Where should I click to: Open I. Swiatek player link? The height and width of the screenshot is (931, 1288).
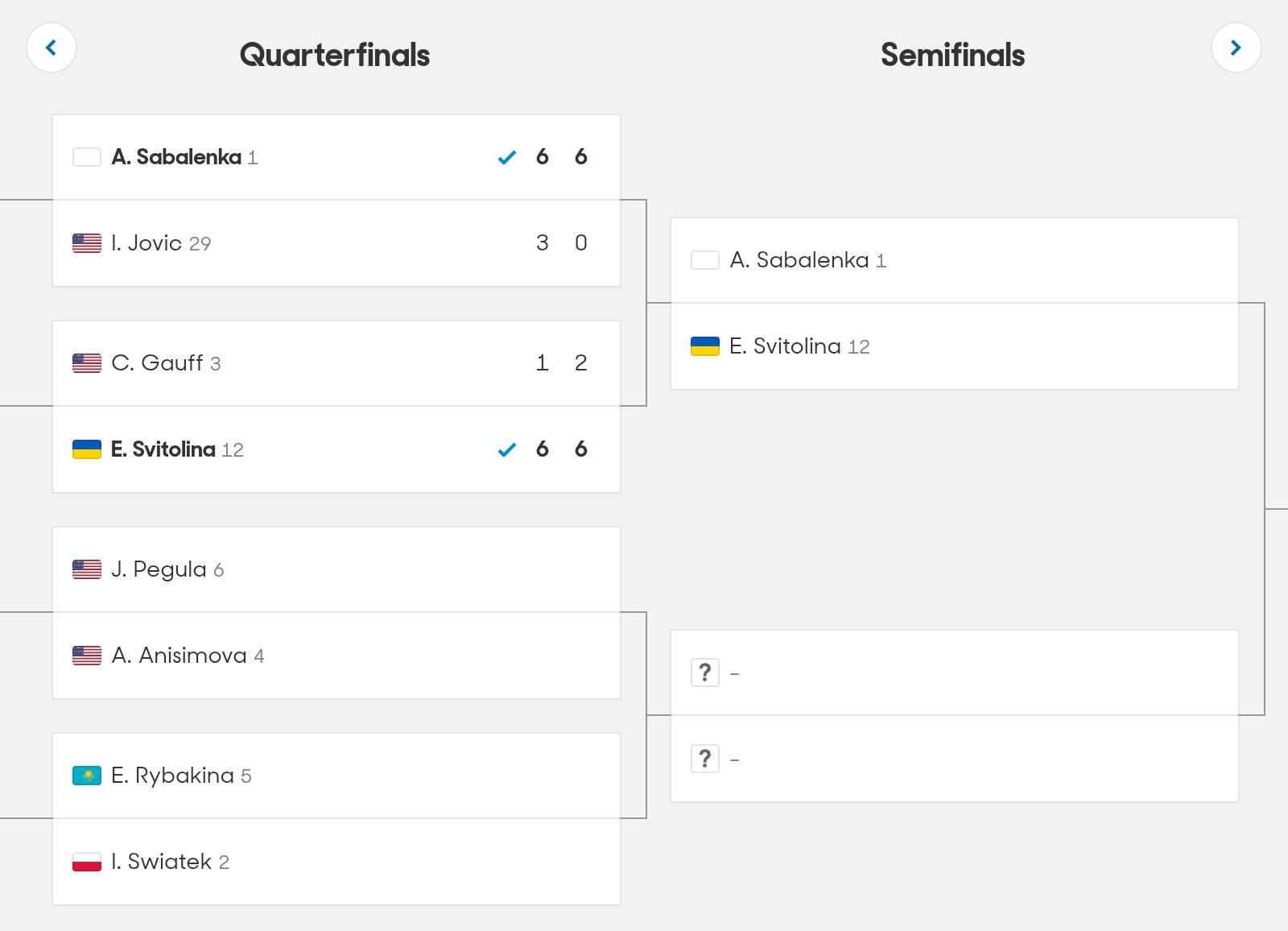(161, 862)
